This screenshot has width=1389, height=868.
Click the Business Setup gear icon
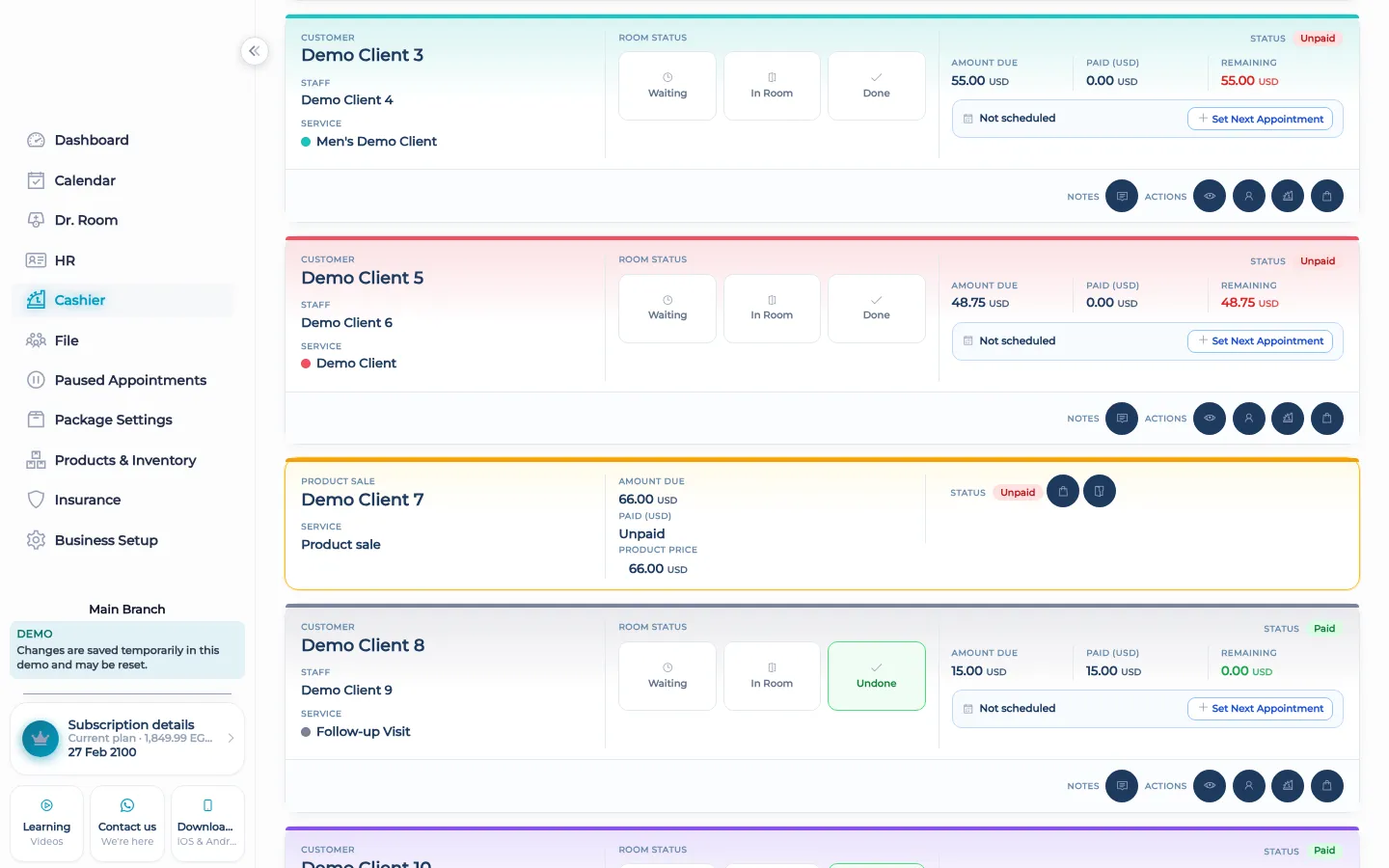36,540
